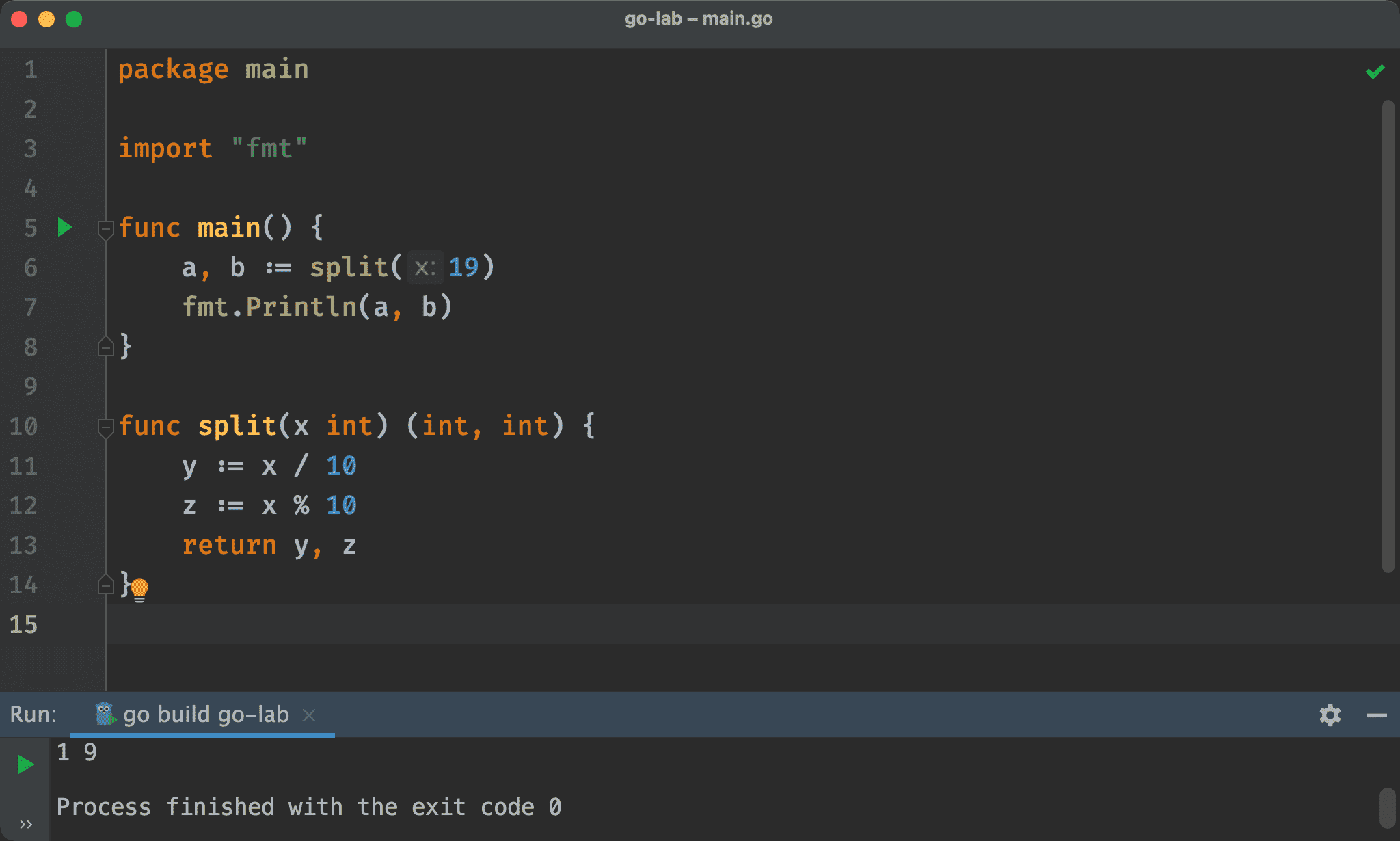The image size is (1400, 841).
Task: Click the "fmt" import string
Action: click(x=269, y=148)
